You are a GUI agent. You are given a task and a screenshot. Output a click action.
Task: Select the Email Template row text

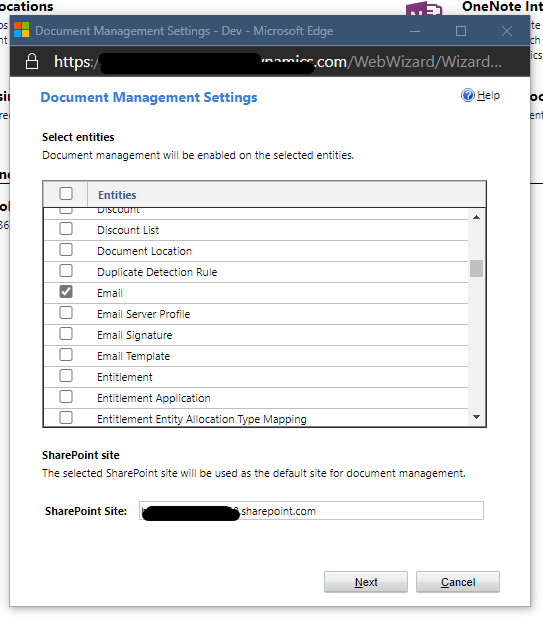pos(134,356)
